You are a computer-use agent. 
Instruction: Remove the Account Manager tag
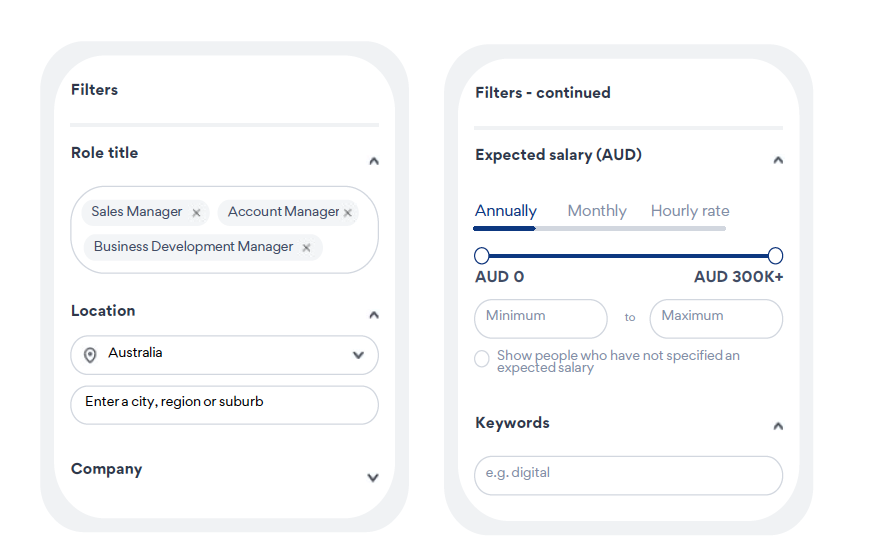point(348,213)
